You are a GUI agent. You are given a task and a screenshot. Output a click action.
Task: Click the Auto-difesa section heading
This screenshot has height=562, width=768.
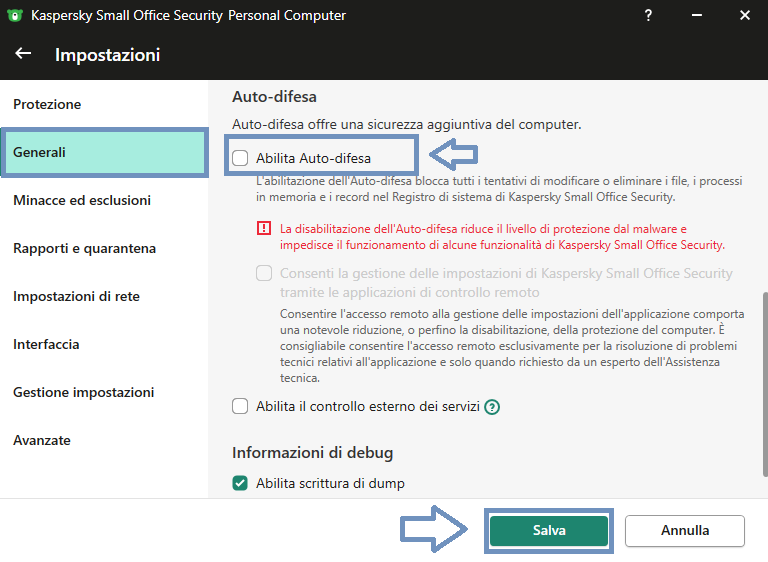pos(274,97)
